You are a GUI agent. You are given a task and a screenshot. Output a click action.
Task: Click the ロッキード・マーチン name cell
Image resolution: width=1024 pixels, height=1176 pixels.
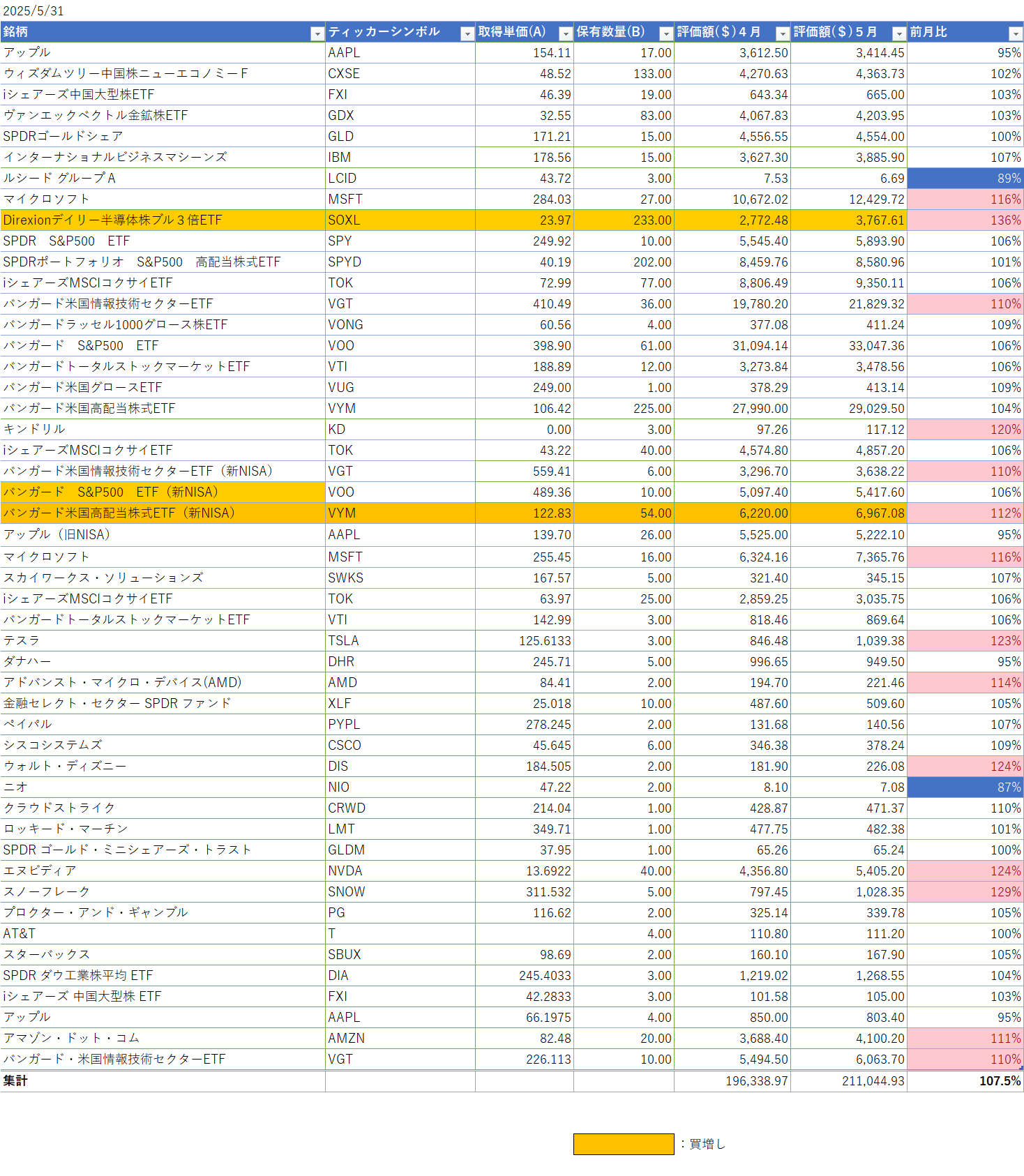coord(163,829)
